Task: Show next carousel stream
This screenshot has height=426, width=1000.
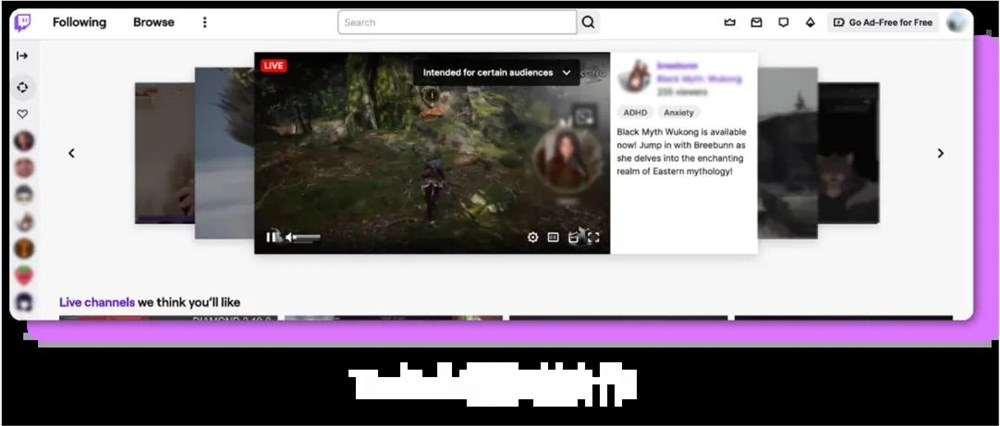Action: pos(940,153)
